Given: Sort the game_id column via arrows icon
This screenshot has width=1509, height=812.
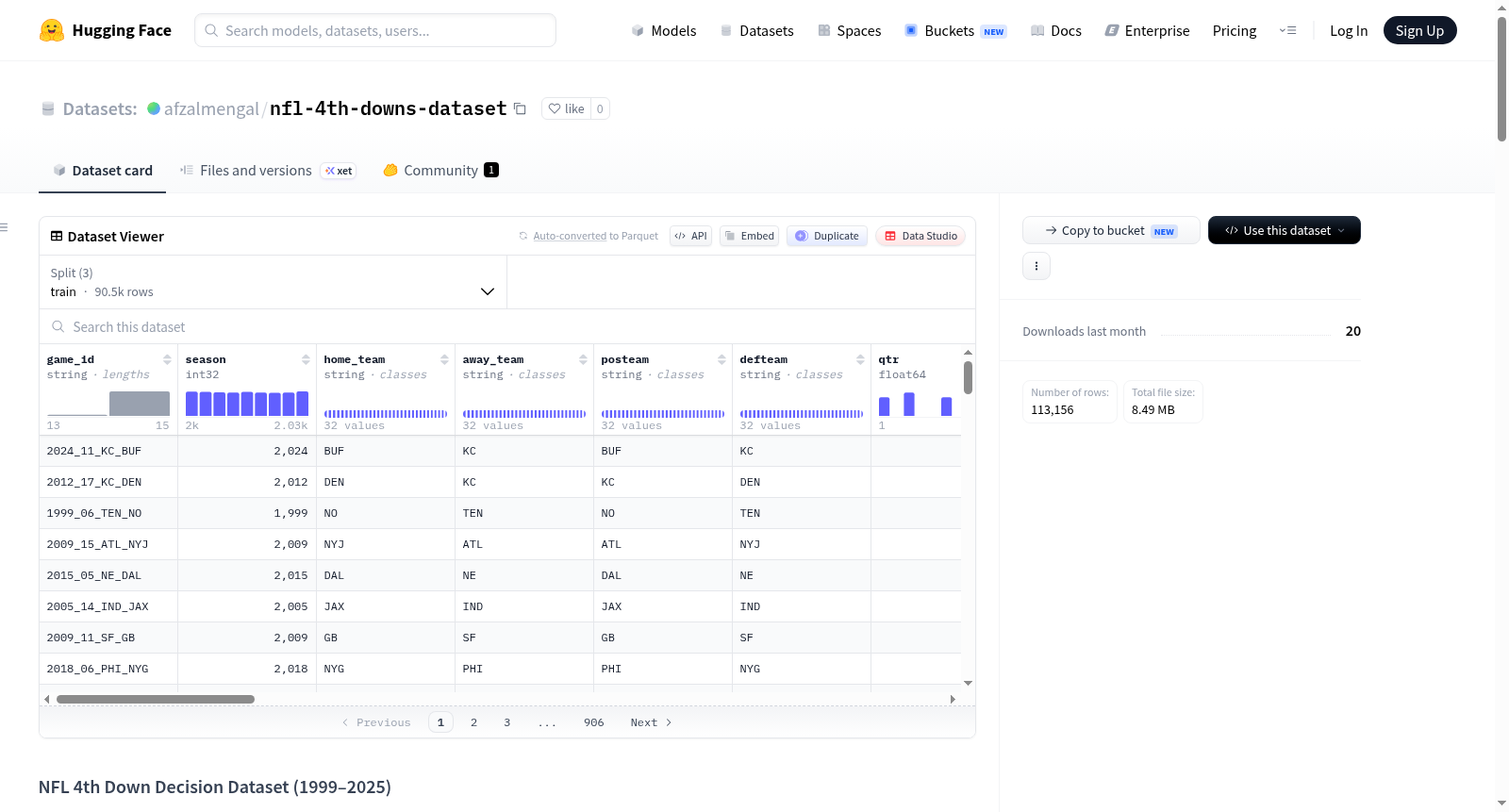Looking at the screenshot, I should (167, 359).
